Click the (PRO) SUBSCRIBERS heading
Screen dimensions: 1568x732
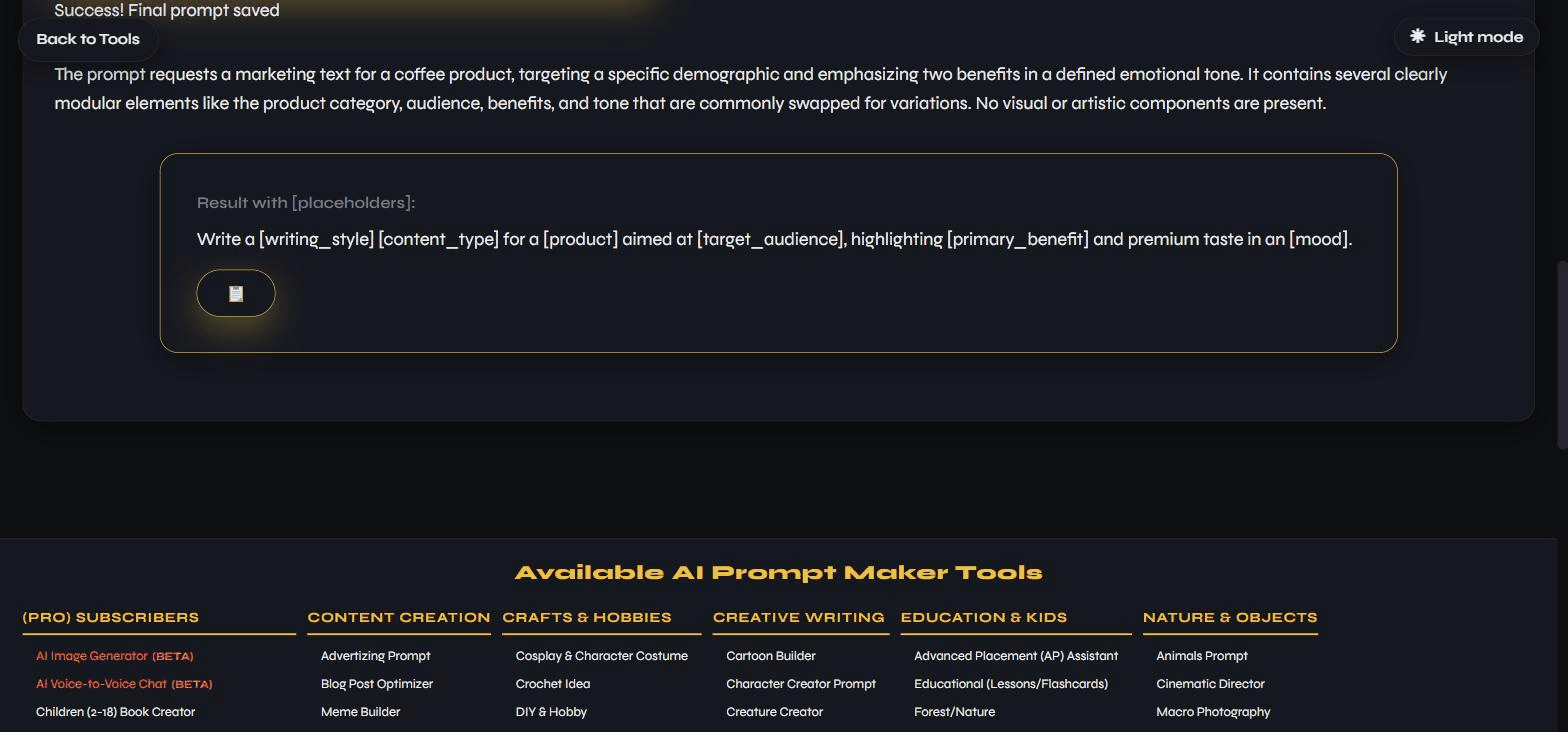coord(110,617)
